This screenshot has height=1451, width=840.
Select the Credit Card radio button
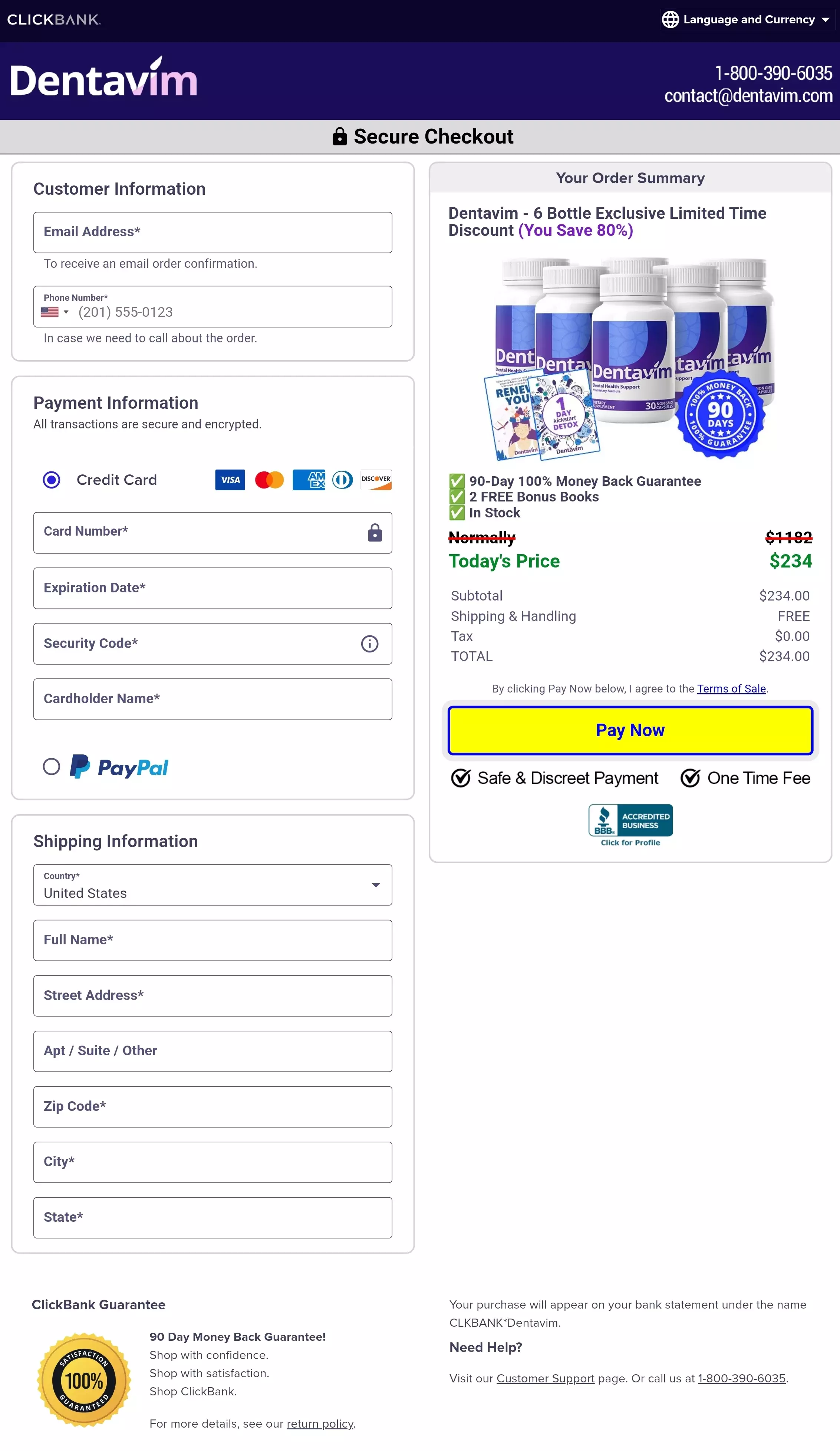(x=51, y=480)
